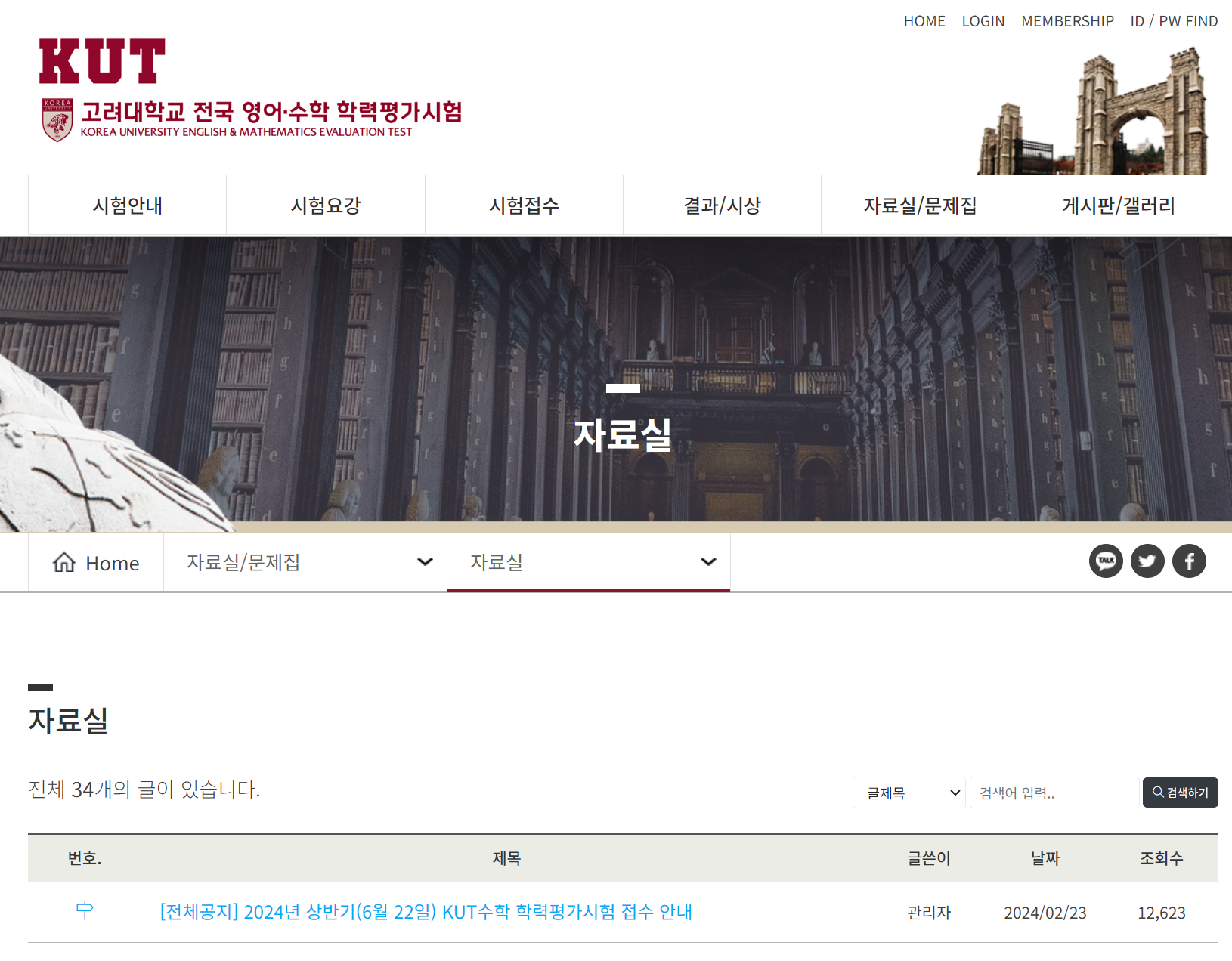Click the Korea University crest emblem
This screenshot has width=1232, height=961.
57,120
